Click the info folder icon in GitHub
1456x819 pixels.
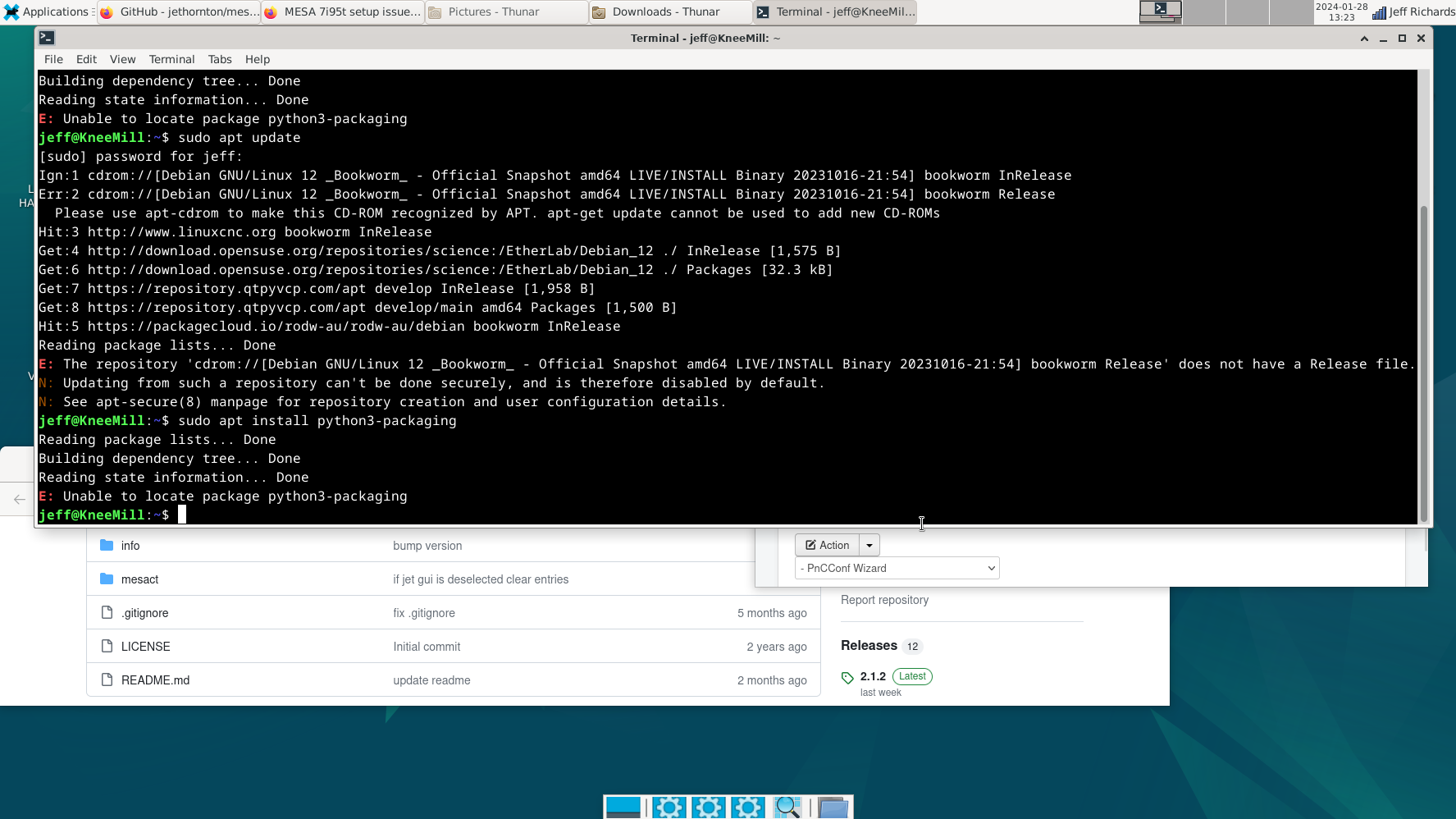(107, 545)
